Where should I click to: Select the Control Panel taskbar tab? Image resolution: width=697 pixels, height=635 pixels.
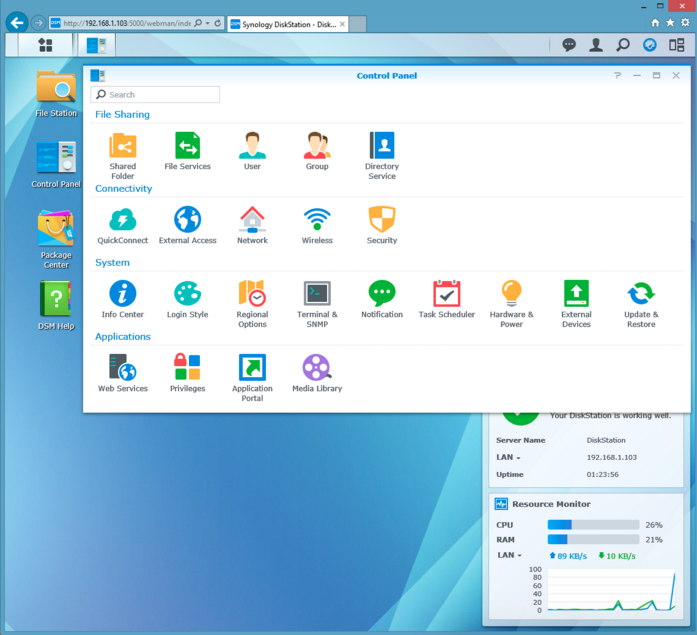pos(96,45)
